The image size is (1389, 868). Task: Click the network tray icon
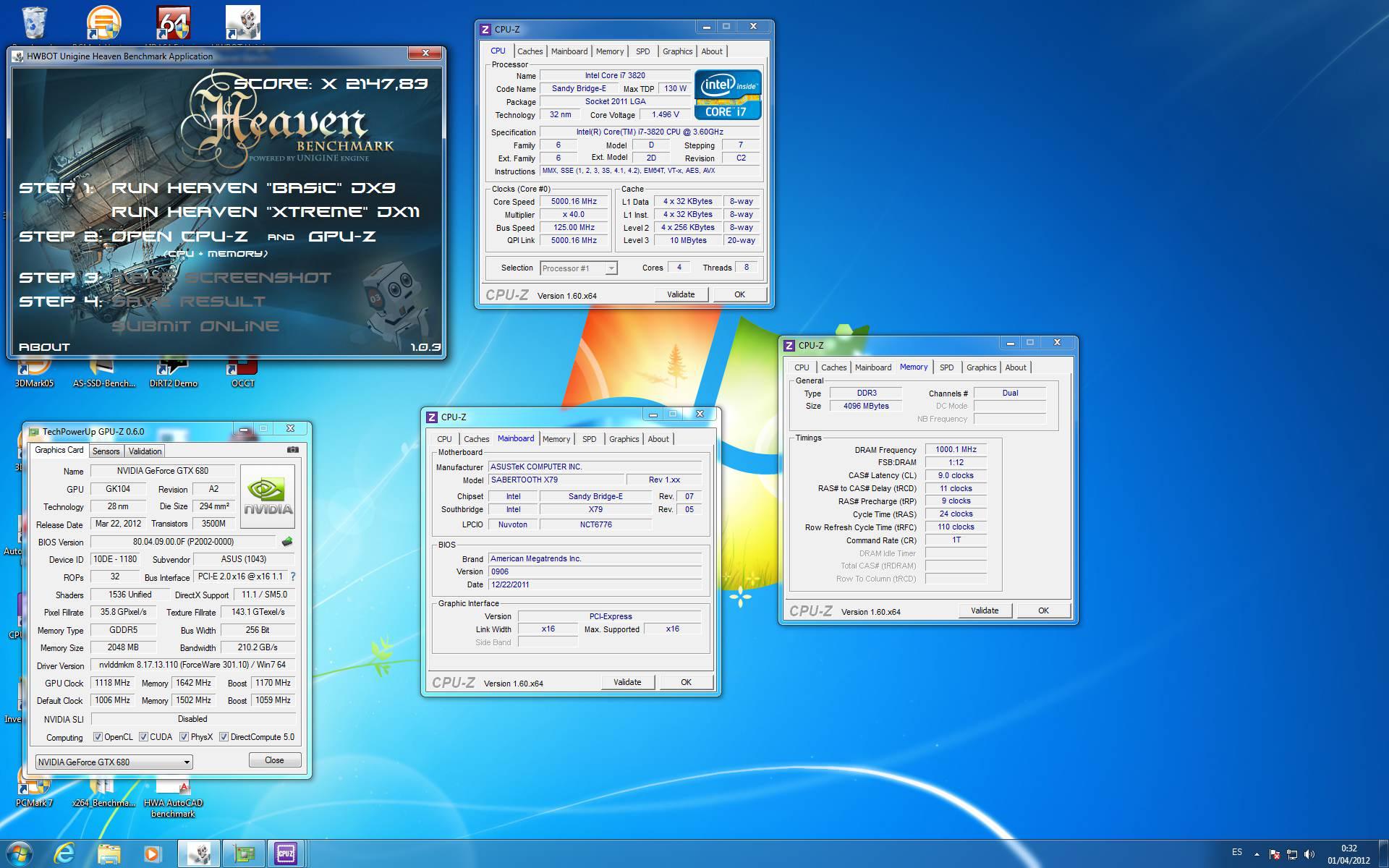click(x=1292, y=854)
